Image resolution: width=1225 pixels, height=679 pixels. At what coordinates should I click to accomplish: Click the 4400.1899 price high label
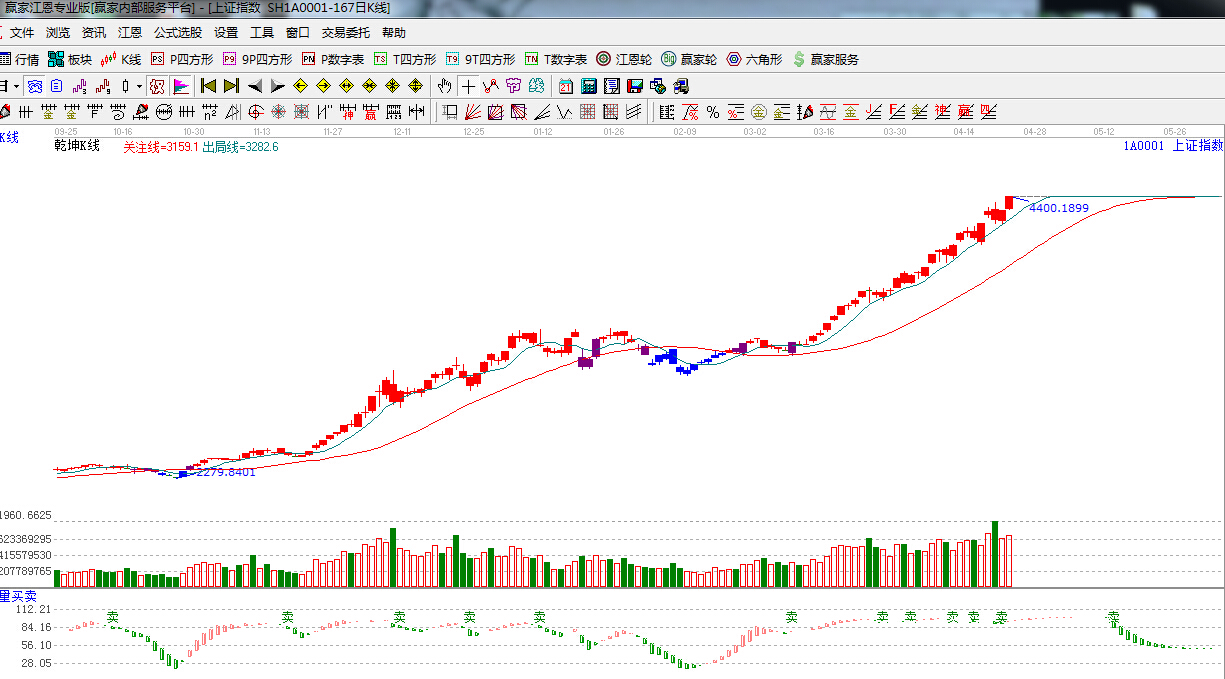1058,209
